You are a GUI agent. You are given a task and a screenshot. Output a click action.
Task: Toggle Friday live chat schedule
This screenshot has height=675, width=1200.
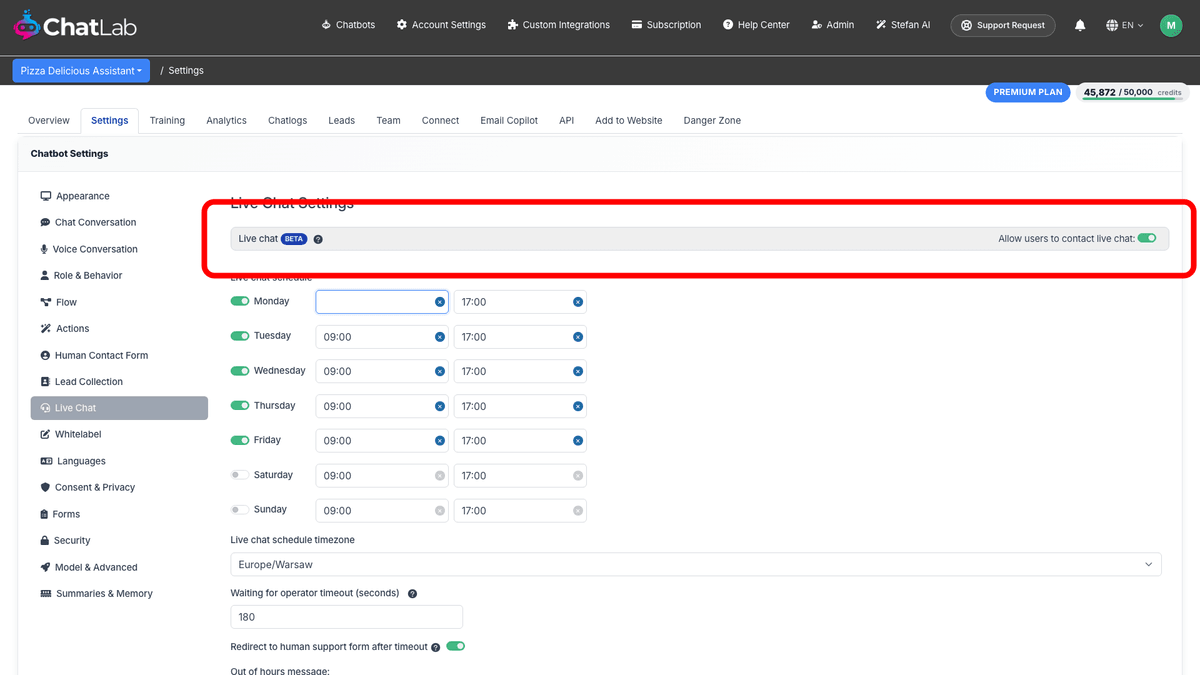[240, 440]
